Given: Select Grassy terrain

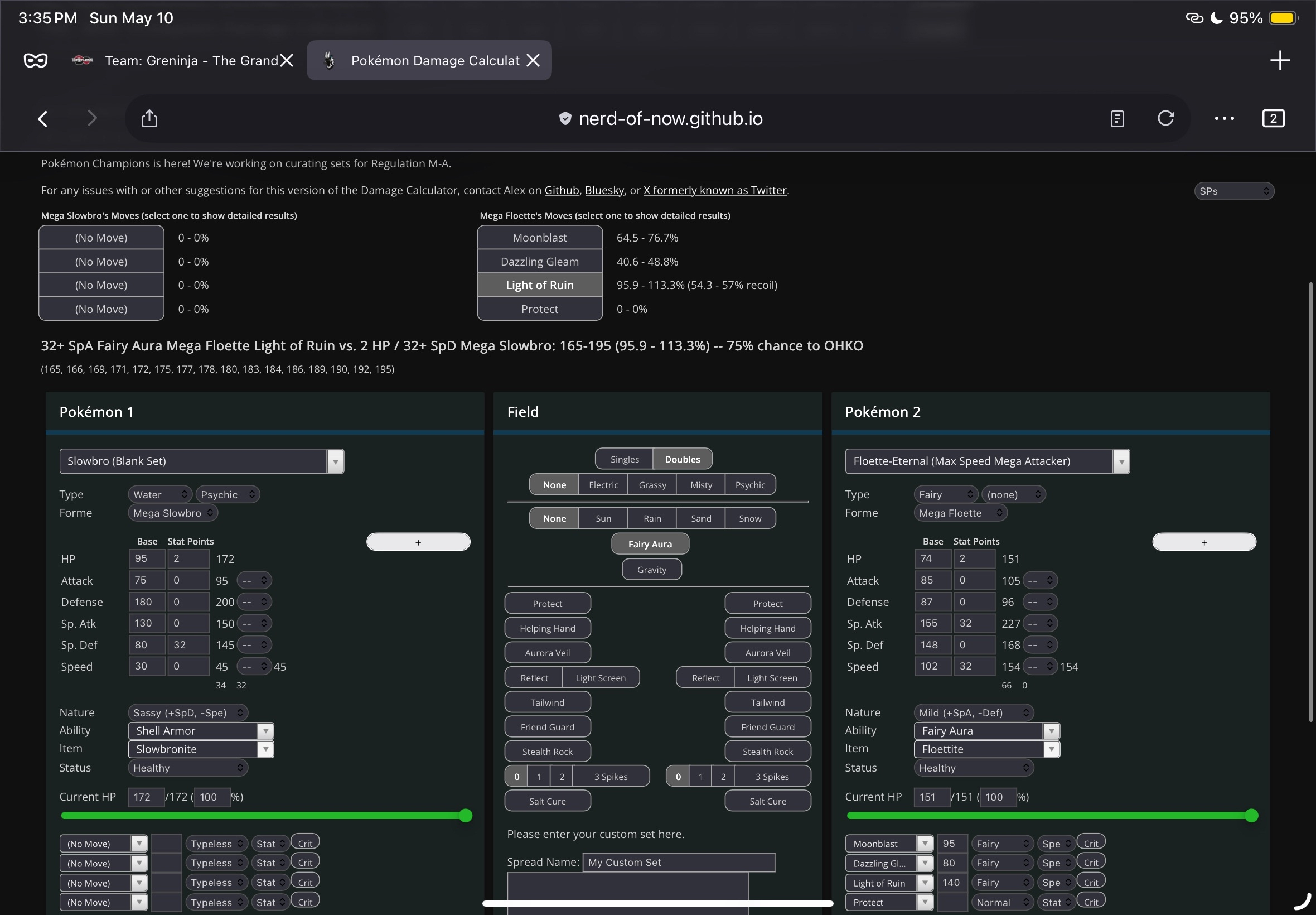Looking at the screenshot, I should click(x=652, y=485).
